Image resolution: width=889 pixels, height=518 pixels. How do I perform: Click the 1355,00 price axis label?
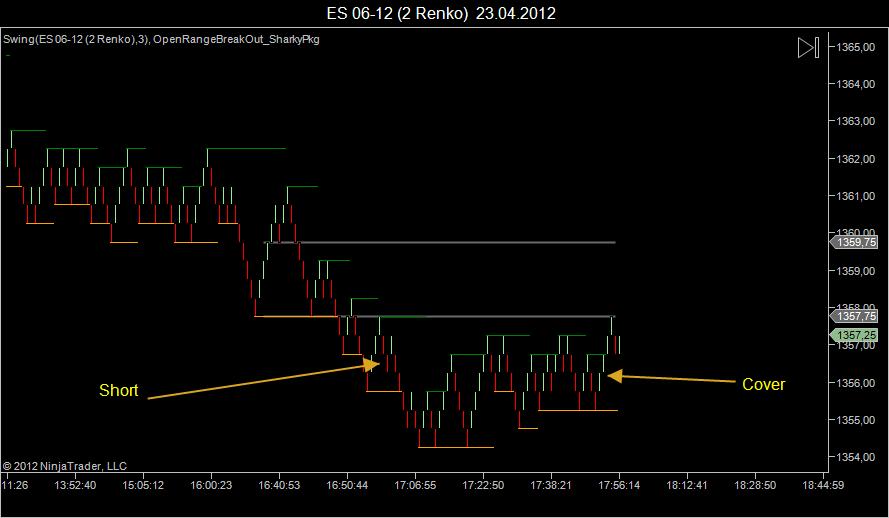tap(856, 420)
